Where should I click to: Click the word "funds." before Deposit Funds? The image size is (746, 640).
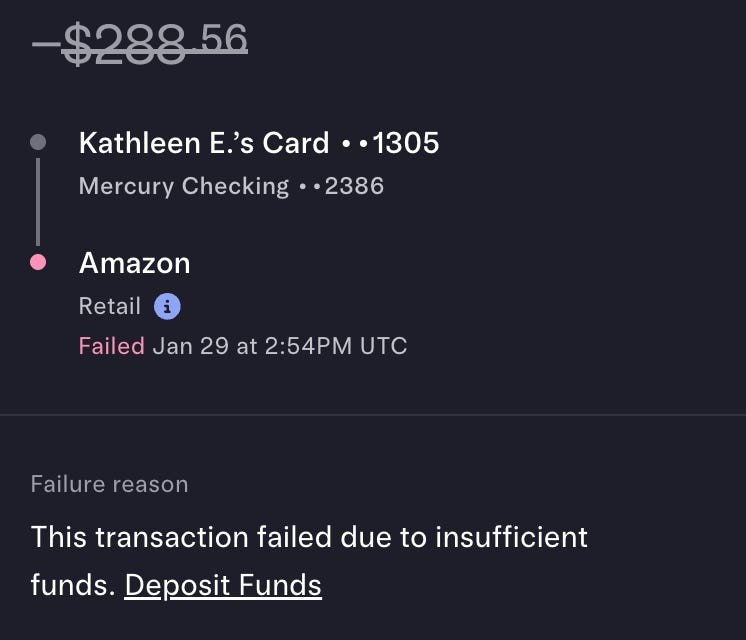tap(72, 585)
